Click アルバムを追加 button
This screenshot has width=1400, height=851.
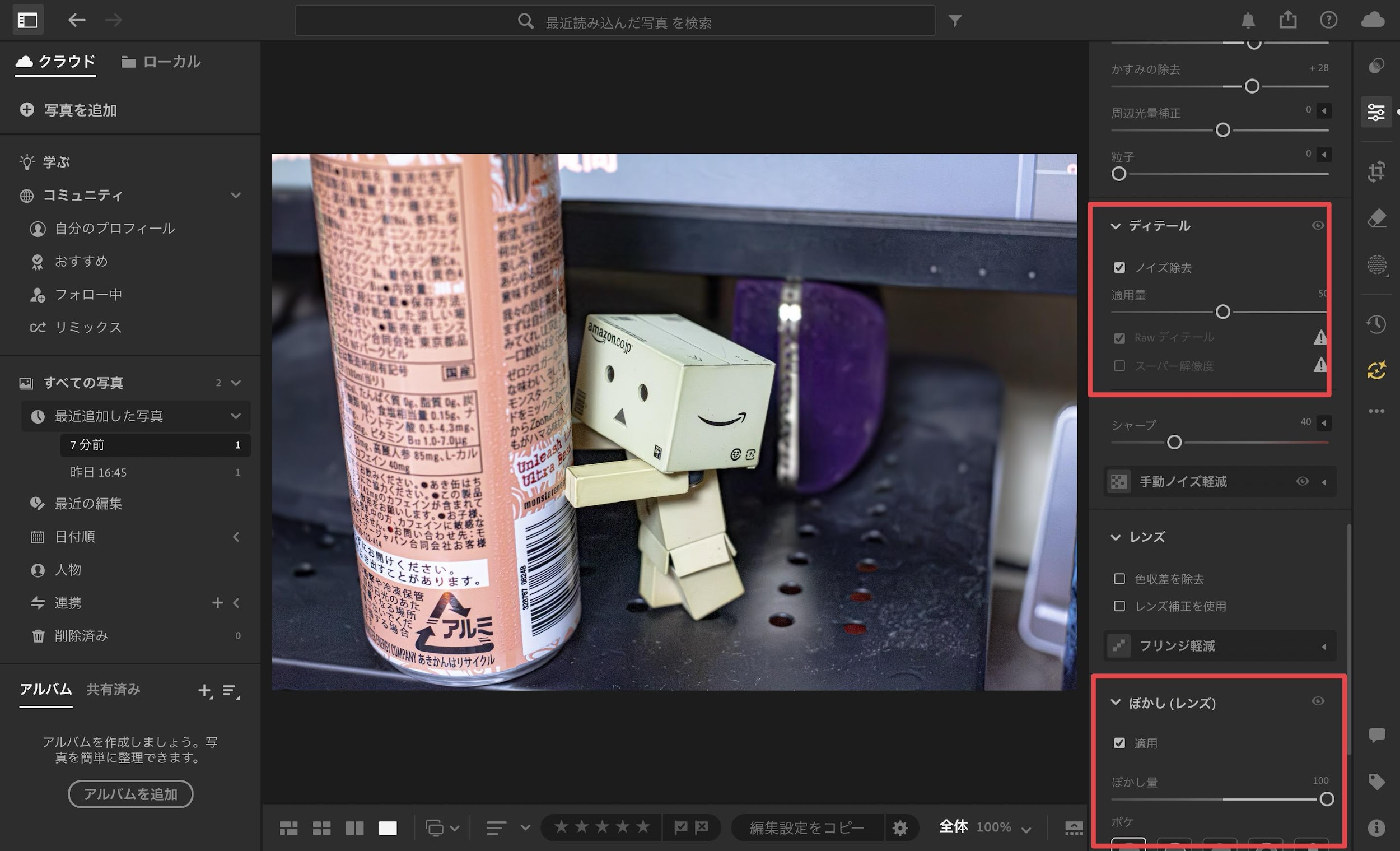[x=130, y=794]
